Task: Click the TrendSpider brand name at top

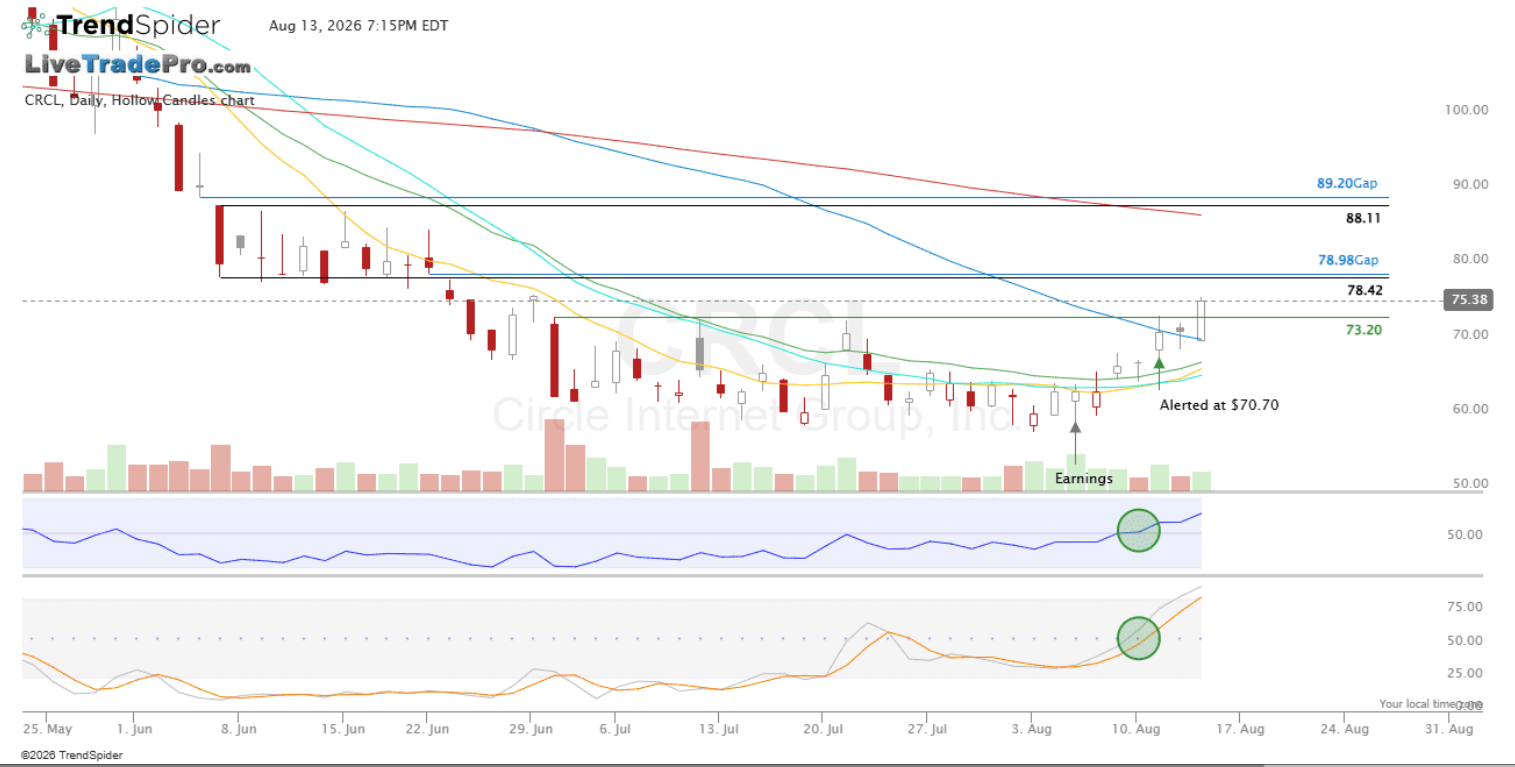Action: [x=139, y=26]
